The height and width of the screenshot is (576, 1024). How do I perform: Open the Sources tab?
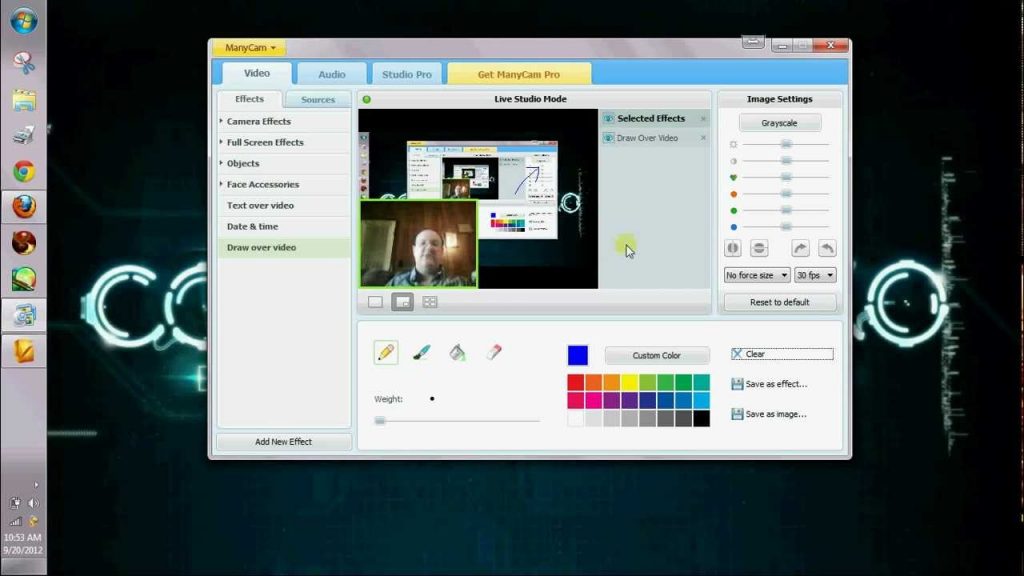318,100
